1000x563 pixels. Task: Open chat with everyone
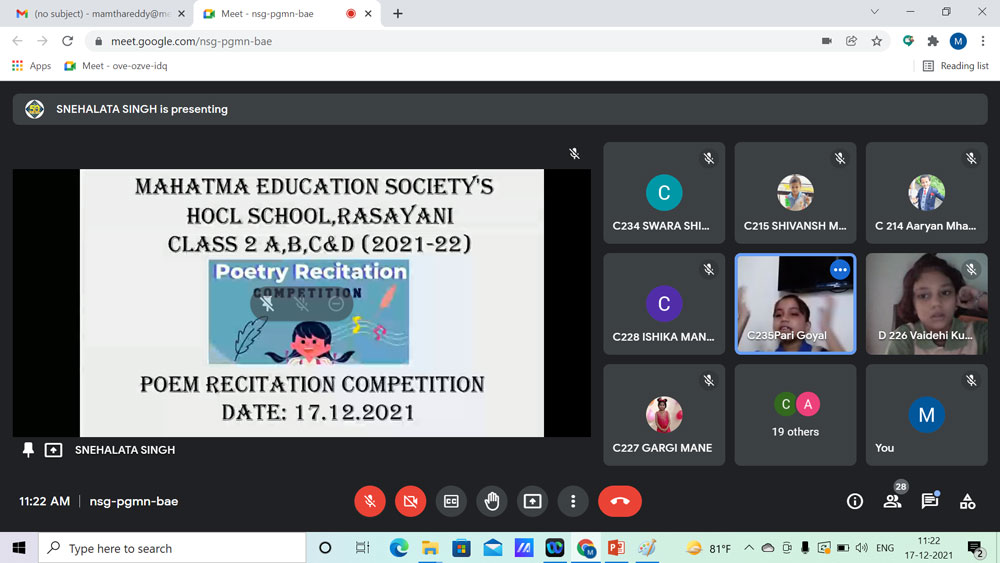point(929,501)
